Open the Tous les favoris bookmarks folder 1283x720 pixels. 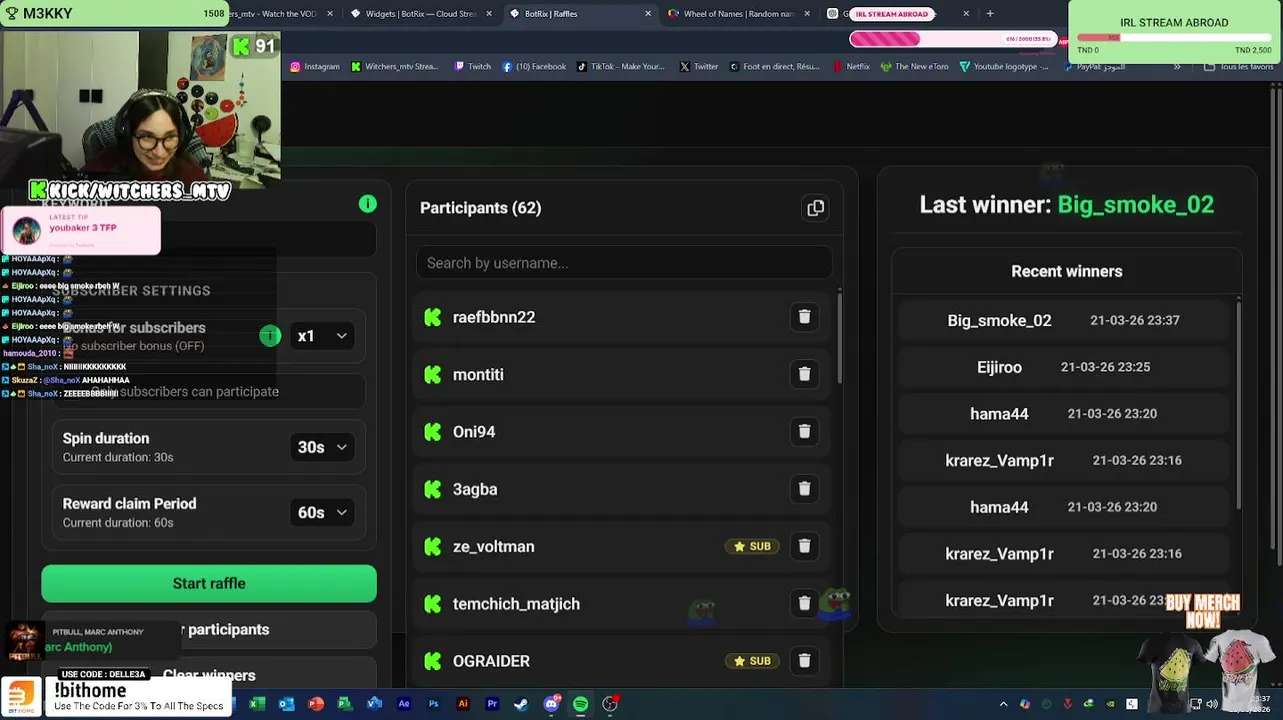1239,67
